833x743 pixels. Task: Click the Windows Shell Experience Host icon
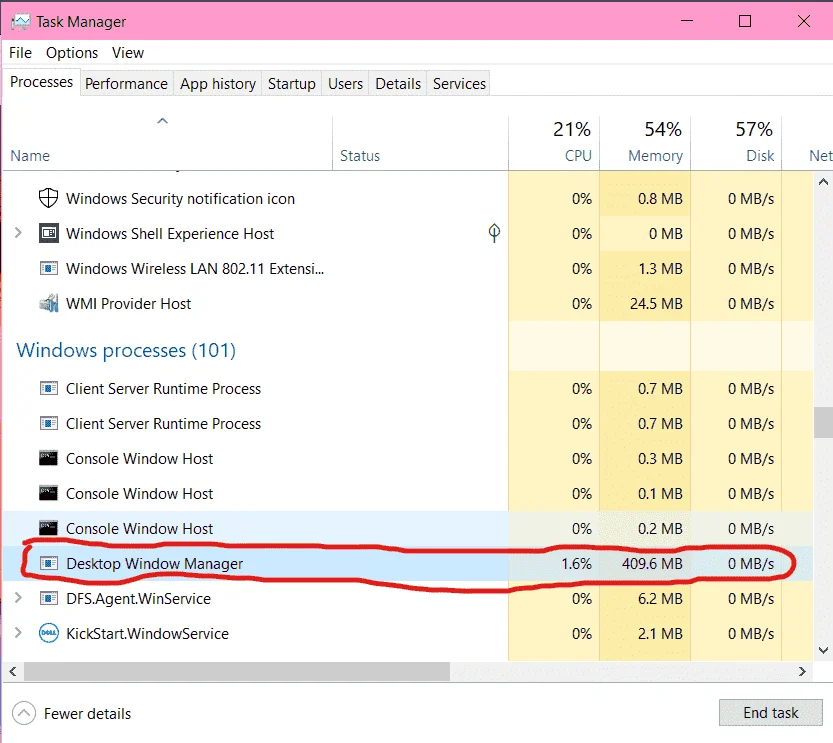(x=48, y=233)
